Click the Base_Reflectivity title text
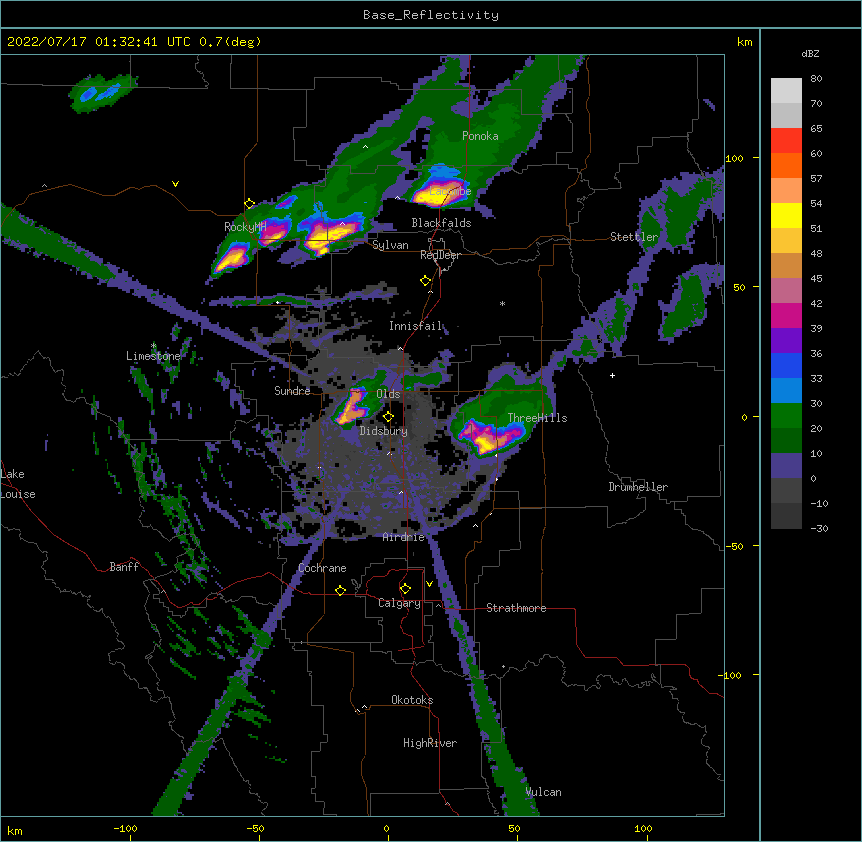The height and width of the screenshot is (842, 862). click(431, 15)
